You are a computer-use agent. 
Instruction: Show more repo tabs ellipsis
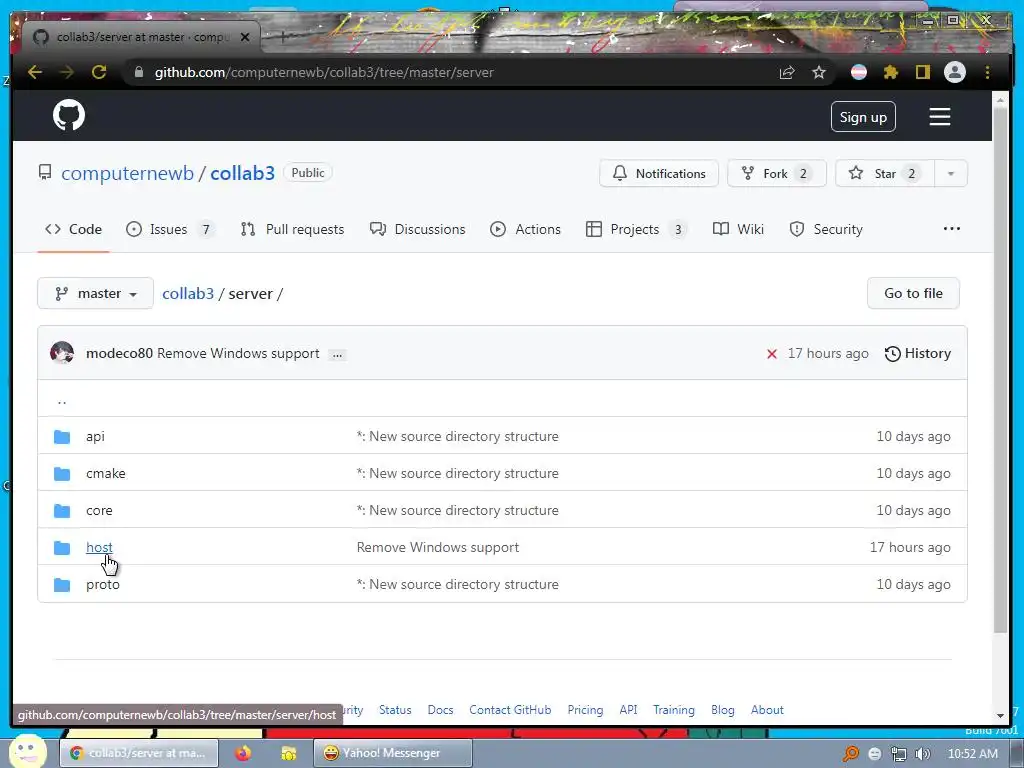click(952, 229)
